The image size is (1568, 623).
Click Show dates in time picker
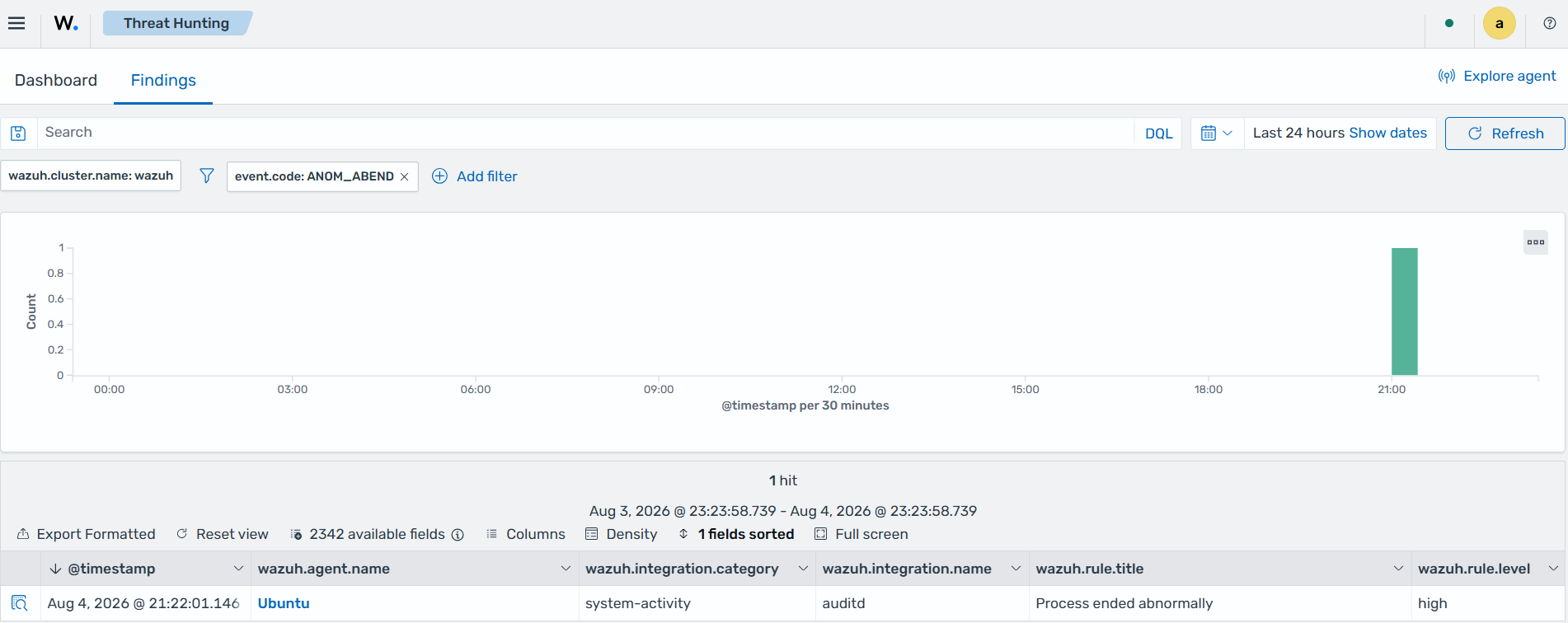point(1388,133)
